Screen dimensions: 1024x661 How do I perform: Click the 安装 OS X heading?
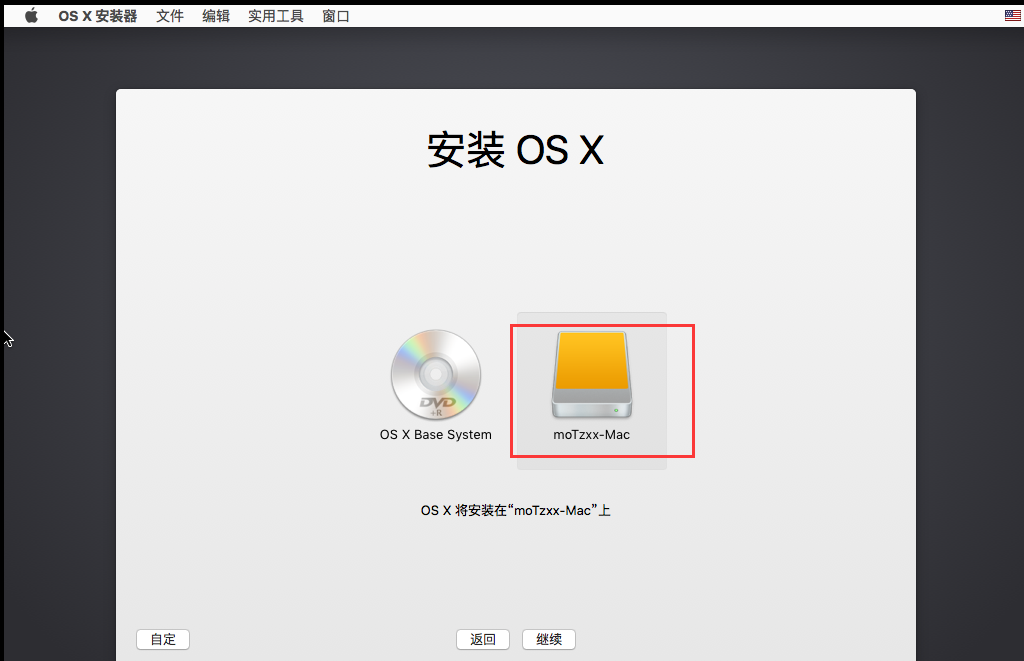click(x=515, y=150)
